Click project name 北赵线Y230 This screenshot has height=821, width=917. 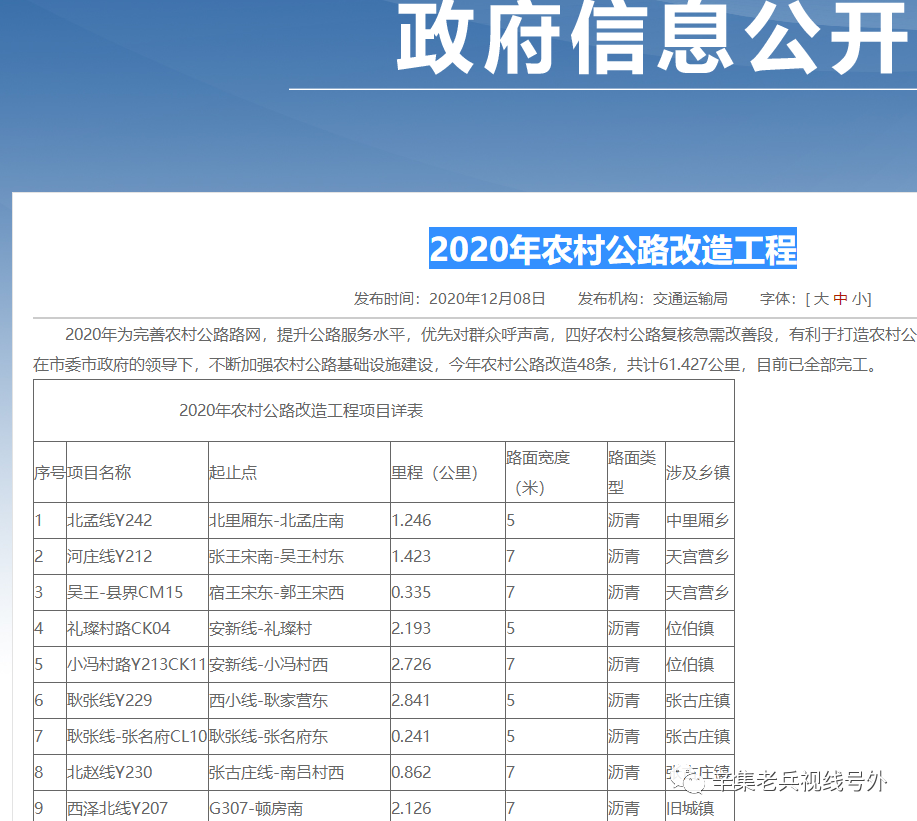(109, 772)
